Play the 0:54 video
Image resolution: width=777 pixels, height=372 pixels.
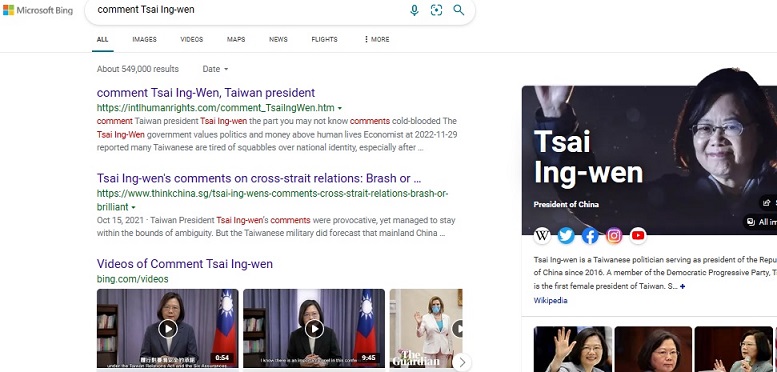tap(167, 328)
